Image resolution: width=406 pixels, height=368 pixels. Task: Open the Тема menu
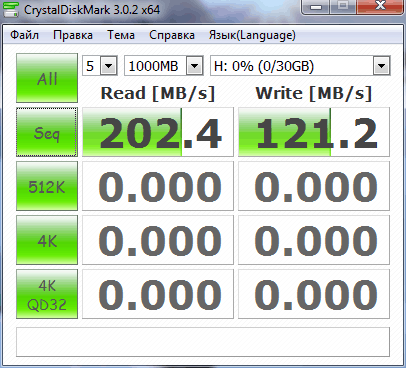point(121,35)
